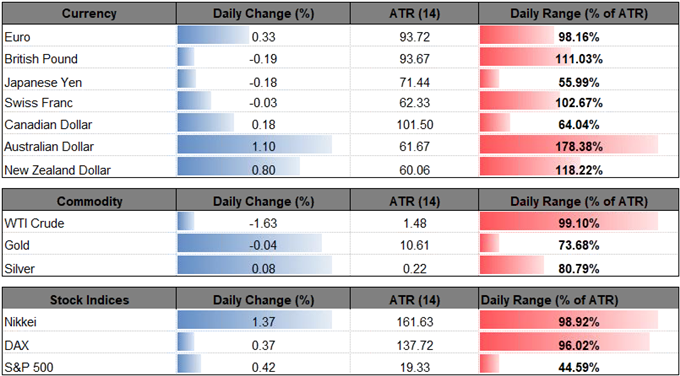The width and height of the screenshot is (680, 376).
Task: Select S&P 500 daily range 44.59%
Action: click(579, 368)
